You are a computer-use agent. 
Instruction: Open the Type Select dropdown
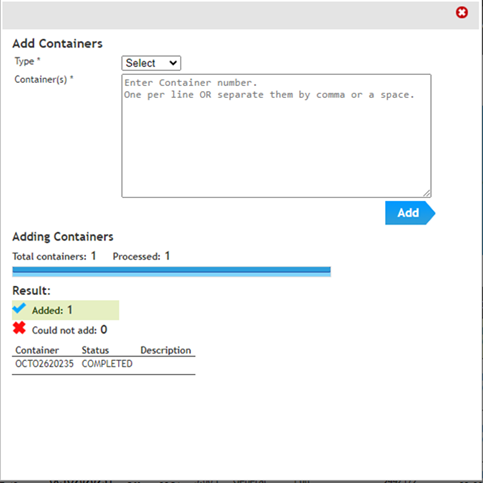click(x=151, y=63)
